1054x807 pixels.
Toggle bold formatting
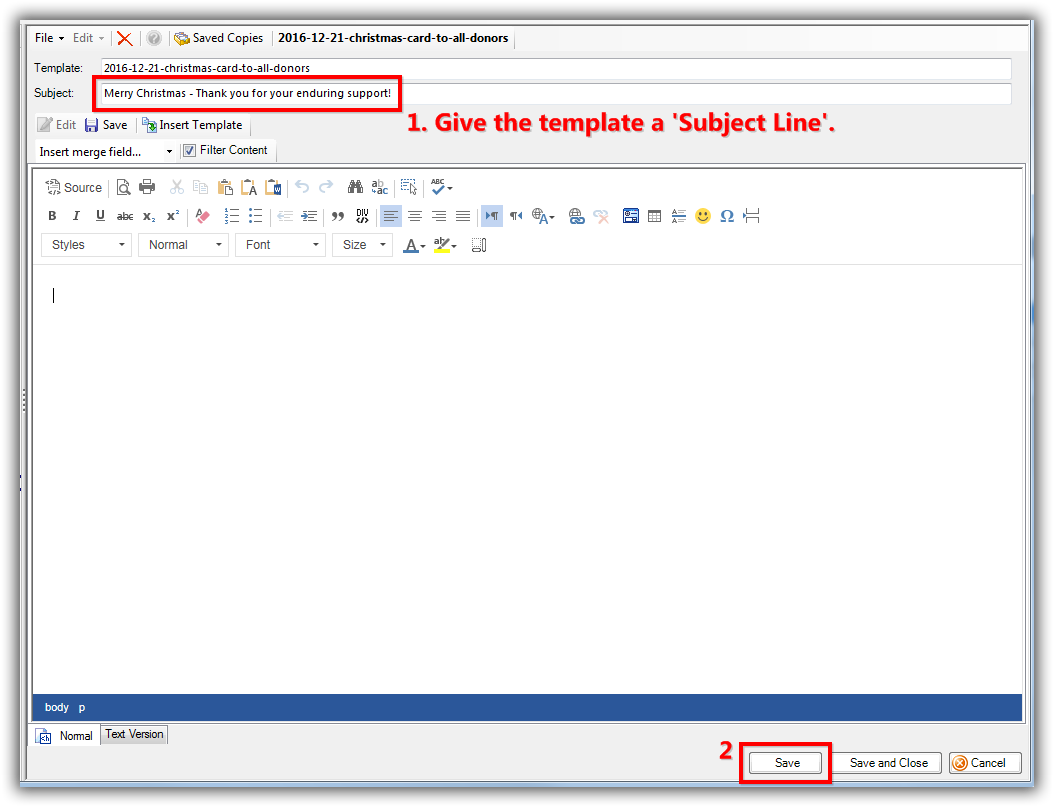coord(53,216)
